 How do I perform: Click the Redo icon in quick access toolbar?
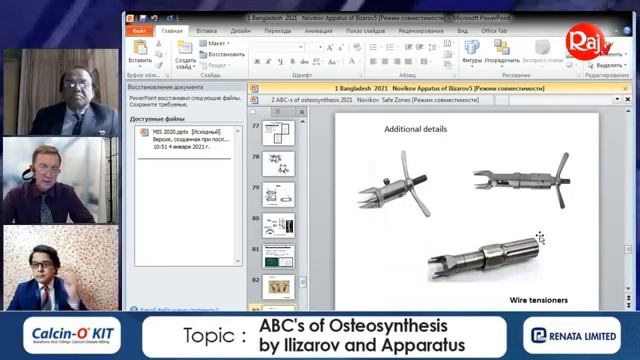pos(170,18)
